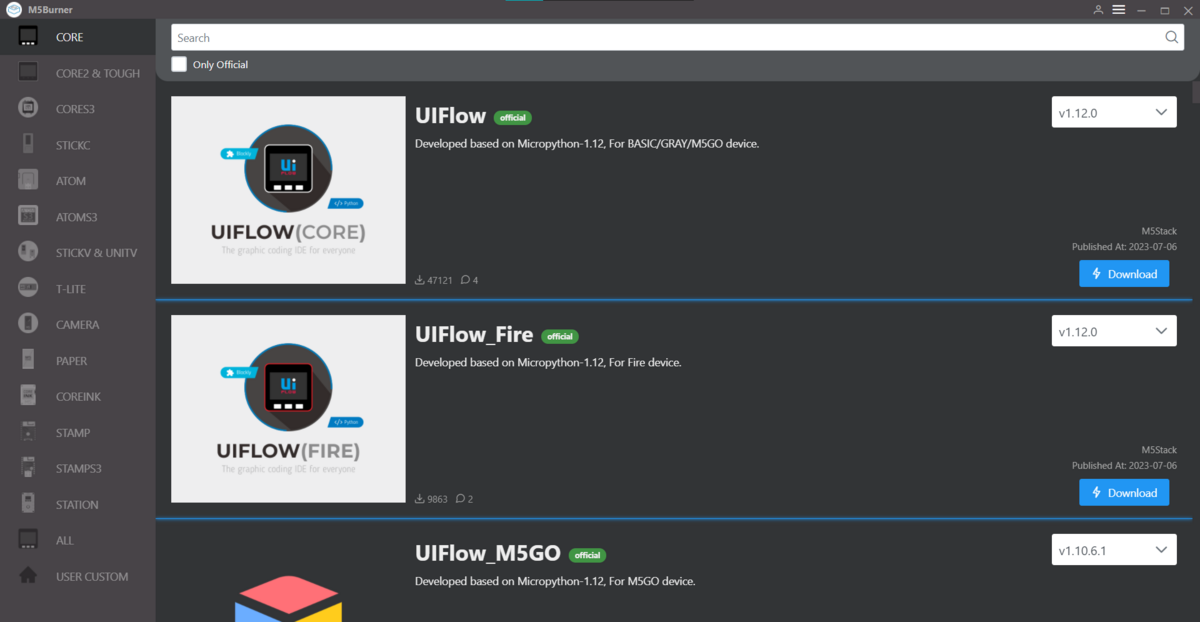Open the UIFLOW(CORE) thumbnail image

pos(288,190)
